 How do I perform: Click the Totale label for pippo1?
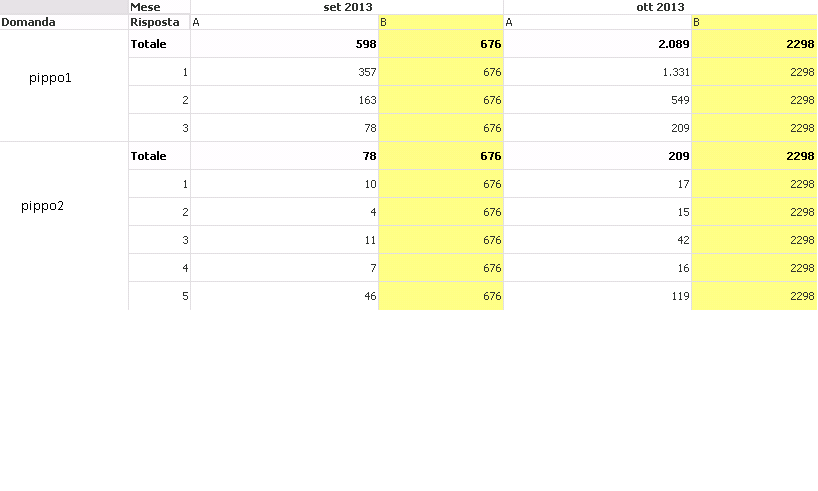click(x=149, y=44)
